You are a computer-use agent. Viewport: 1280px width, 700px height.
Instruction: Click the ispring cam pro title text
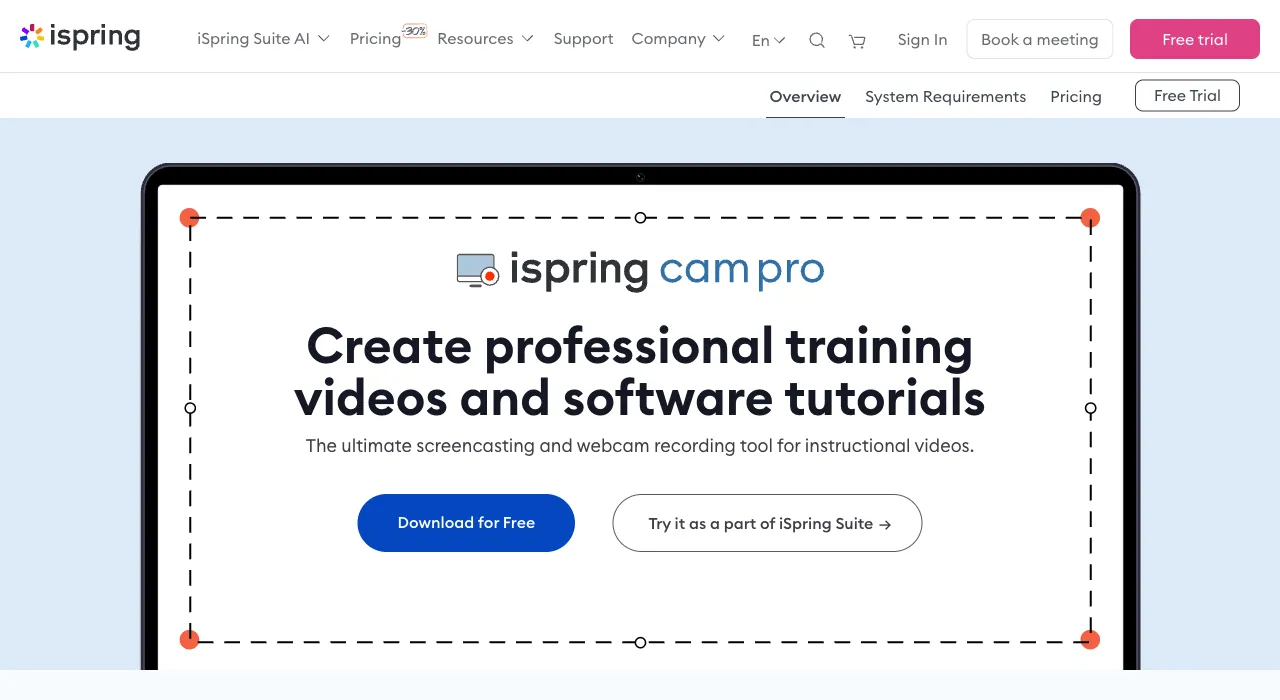pos(667,270)
